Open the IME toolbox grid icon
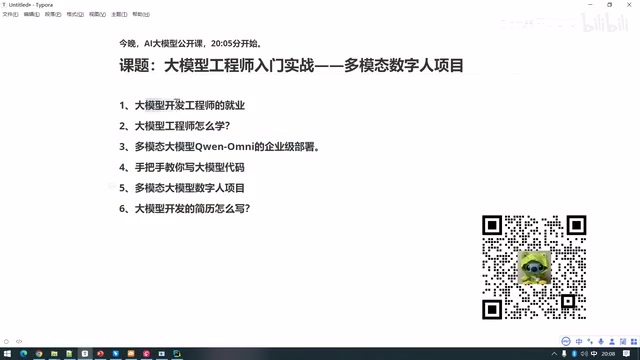The width and height of the screenshot is (640, 360). 634,341
